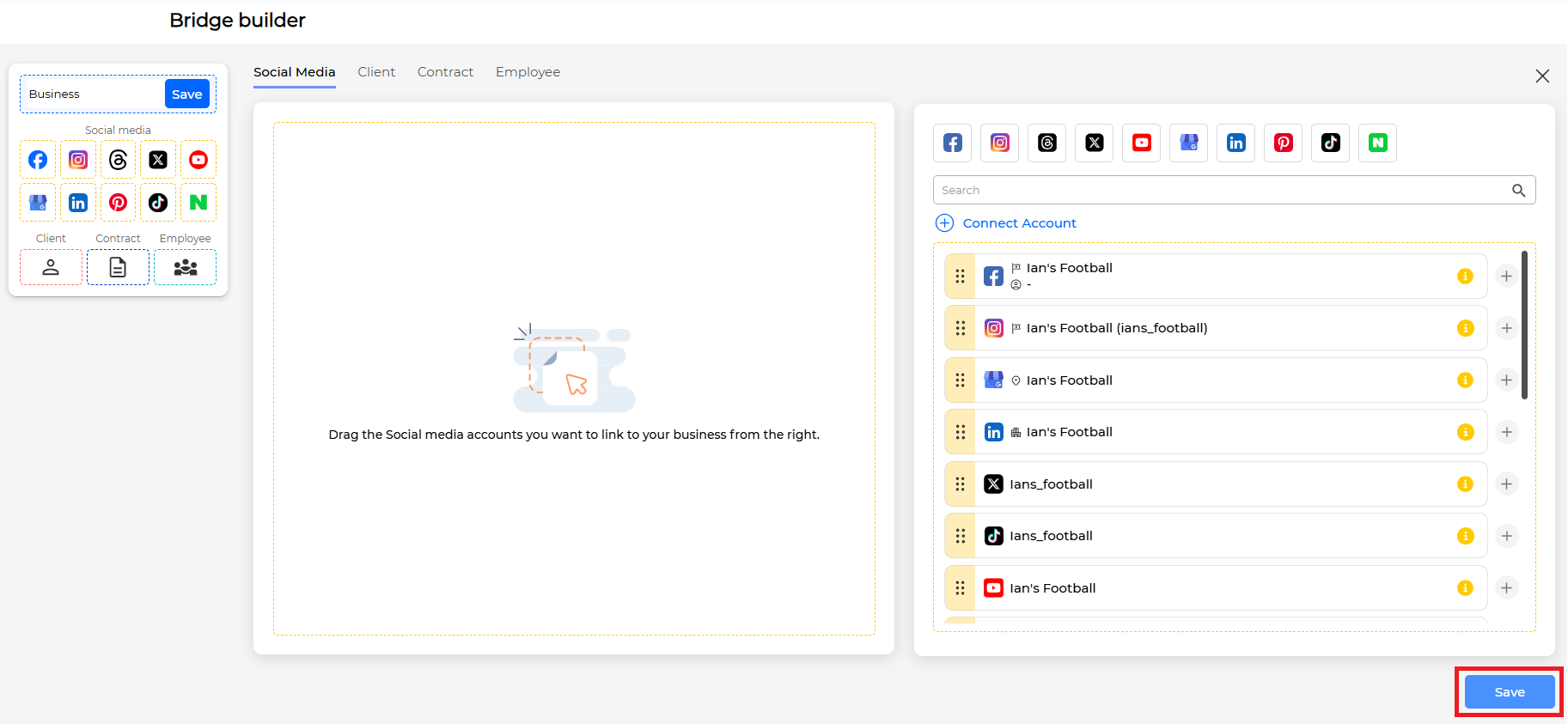Switch to the Contract tab
The width and height of the screenshot is (1568, 724).
click(x=445, y=72)
